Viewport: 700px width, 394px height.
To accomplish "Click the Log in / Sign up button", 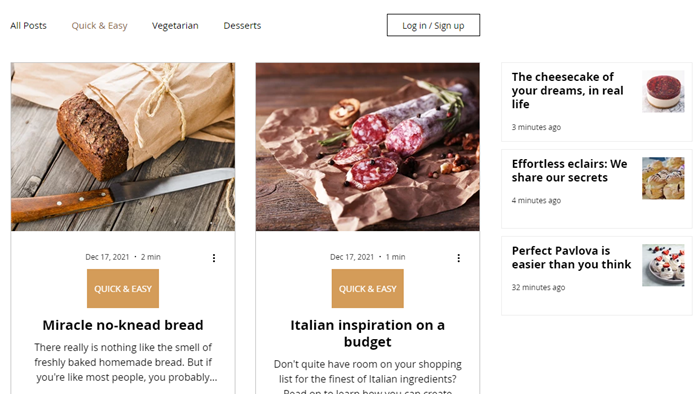I will tap(433, 25).
